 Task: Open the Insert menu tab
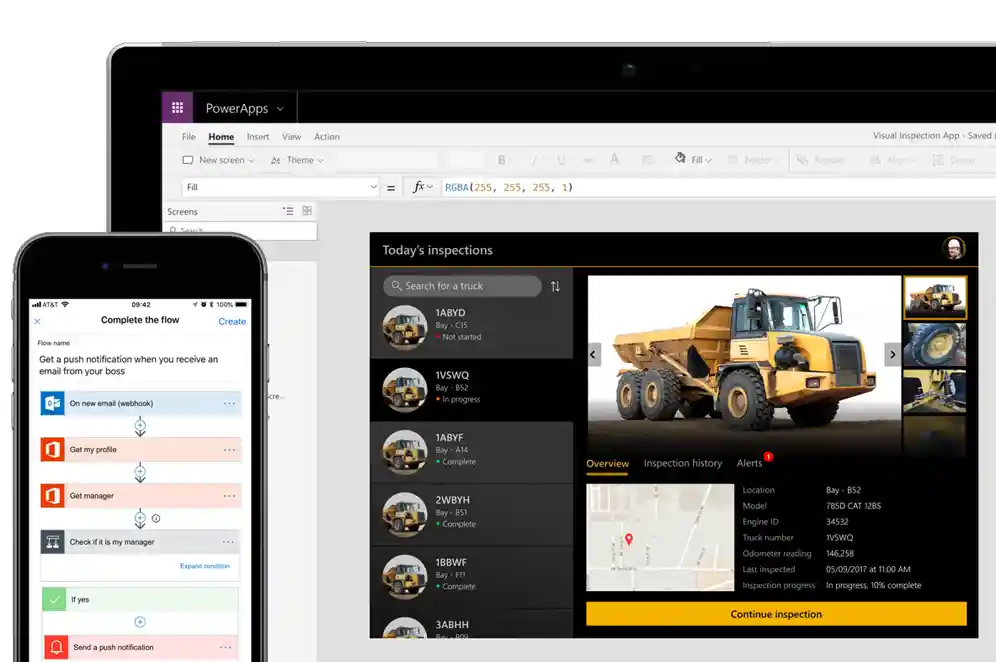[258, 137]
